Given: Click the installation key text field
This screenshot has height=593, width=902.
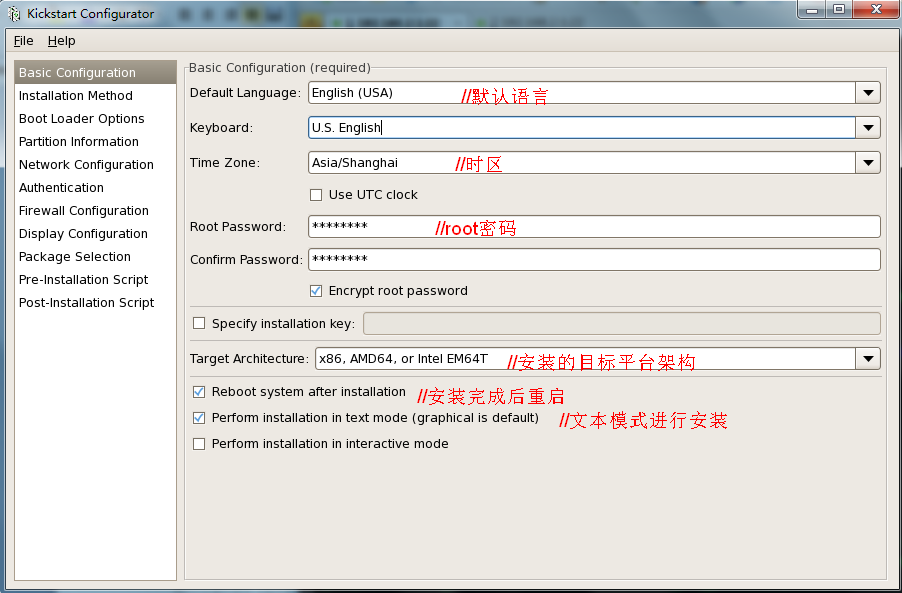Looking at the screenshot, I should tap(622, 323).
